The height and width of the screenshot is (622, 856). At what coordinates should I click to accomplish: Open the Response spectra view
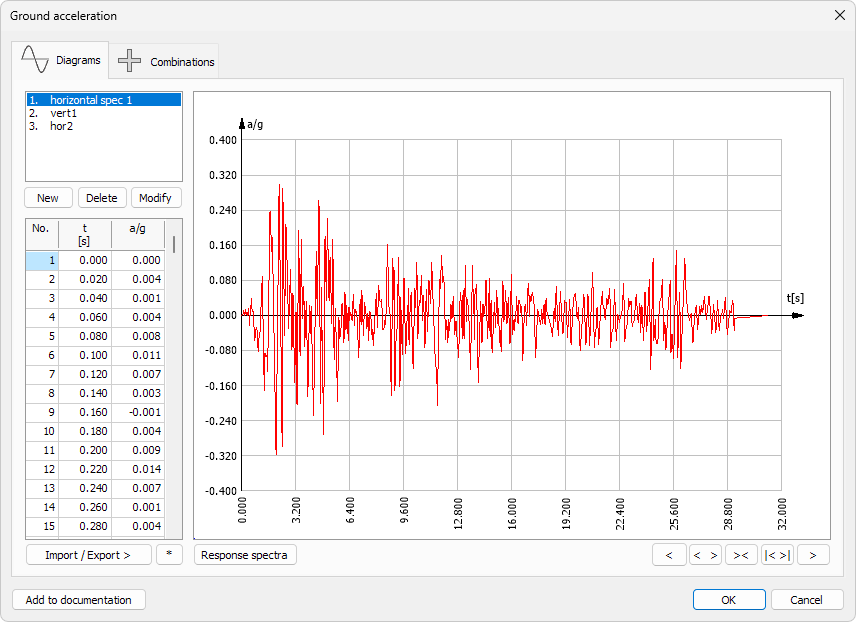245,554
